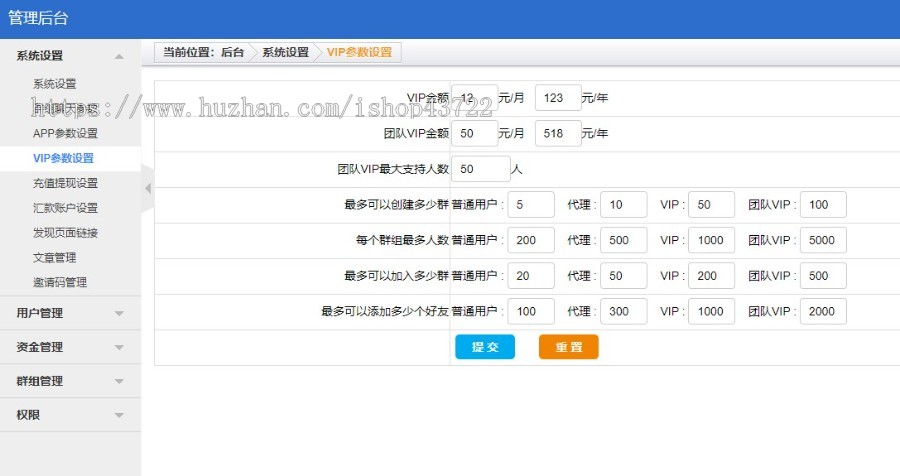
Task: Select VIP参数设置 menu item
Action: click(x=63, y=158)
